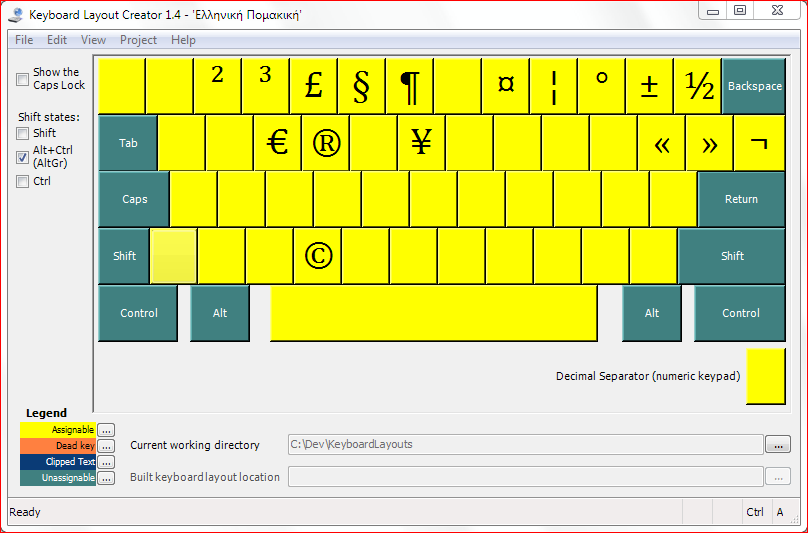This screenshot has width=808, height=533.
Task: Click the right Control key
Action: (x=740, y=313)
